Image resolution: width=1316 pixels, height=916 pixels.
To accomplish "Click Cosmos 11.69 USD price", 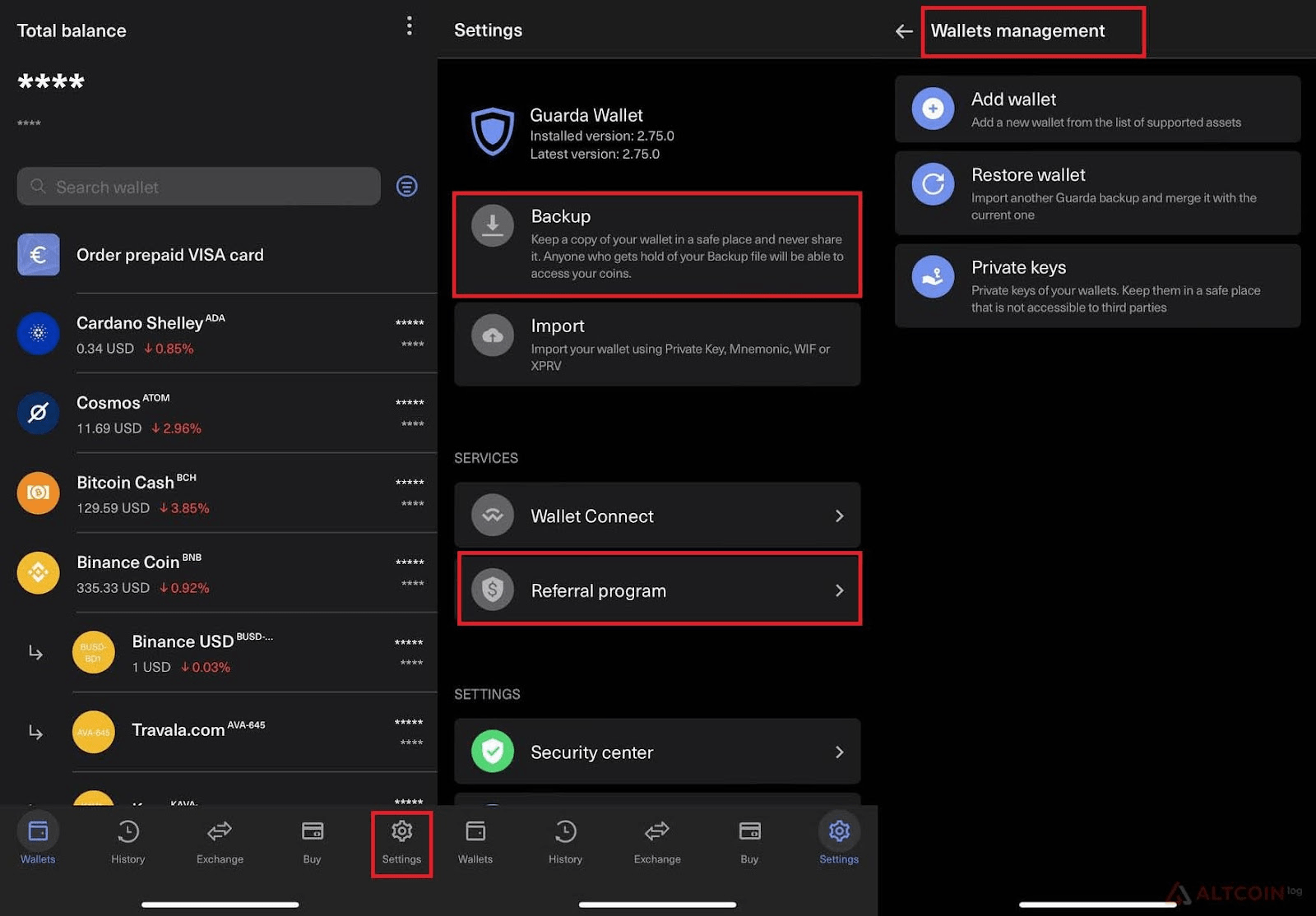I will (109, 428).
